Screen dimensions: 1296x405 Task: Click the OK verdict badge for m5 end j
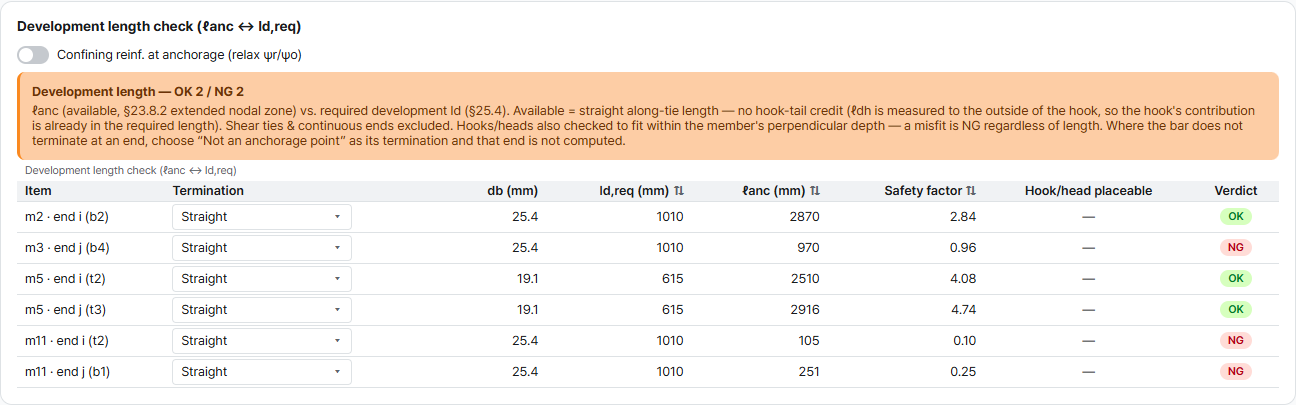1235,310
